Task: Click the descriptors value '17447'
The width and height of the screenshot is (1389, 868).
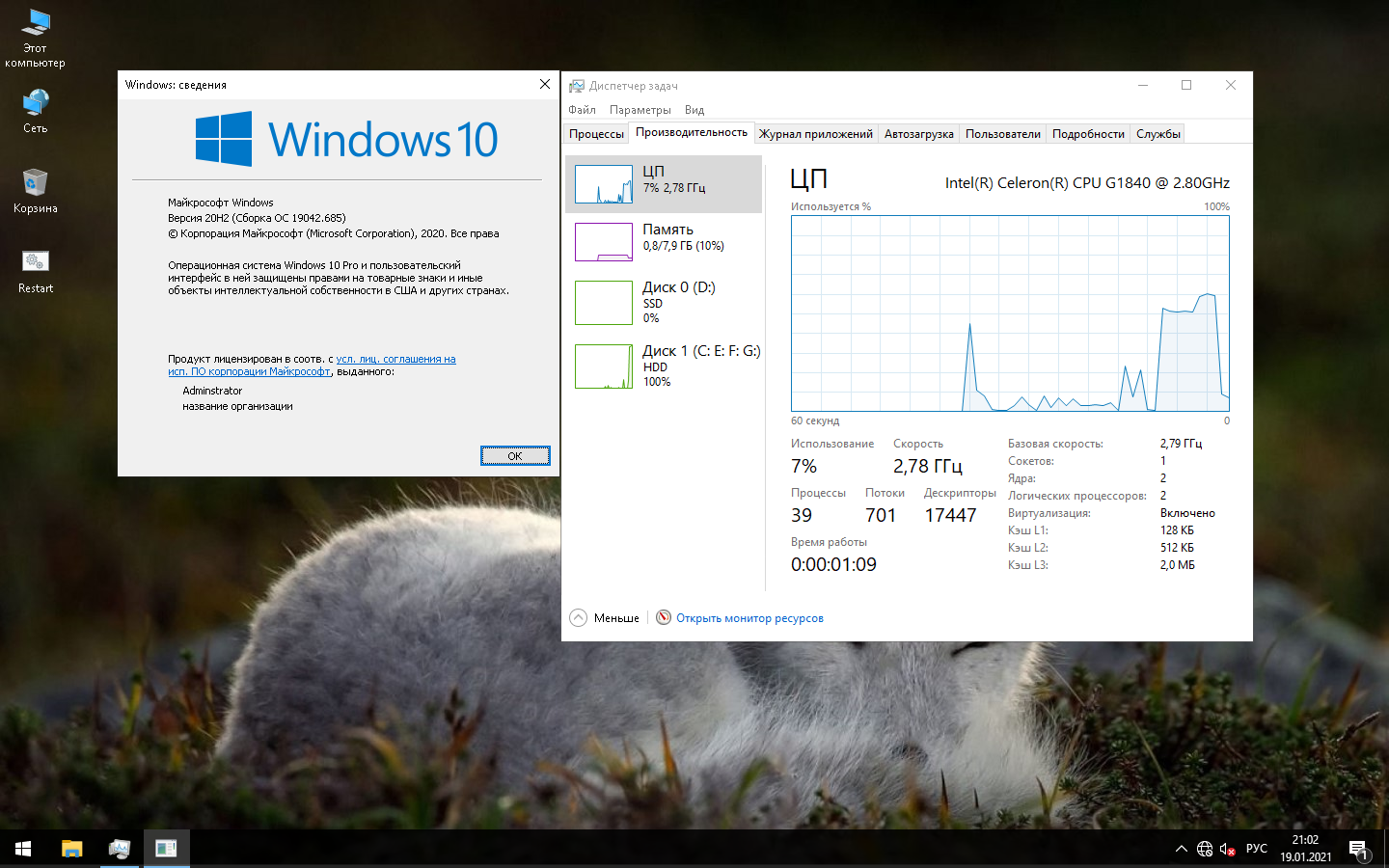Action: point(950,515)
